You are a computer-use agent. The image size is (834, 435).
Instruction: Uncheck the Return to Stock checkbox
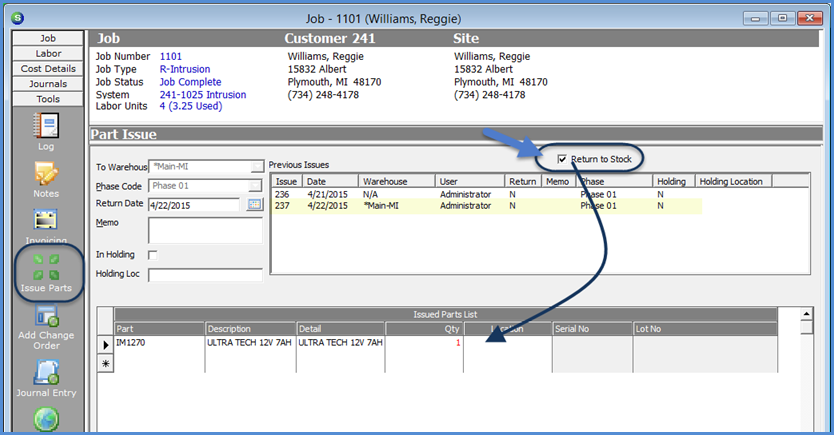tap(562, 159)
